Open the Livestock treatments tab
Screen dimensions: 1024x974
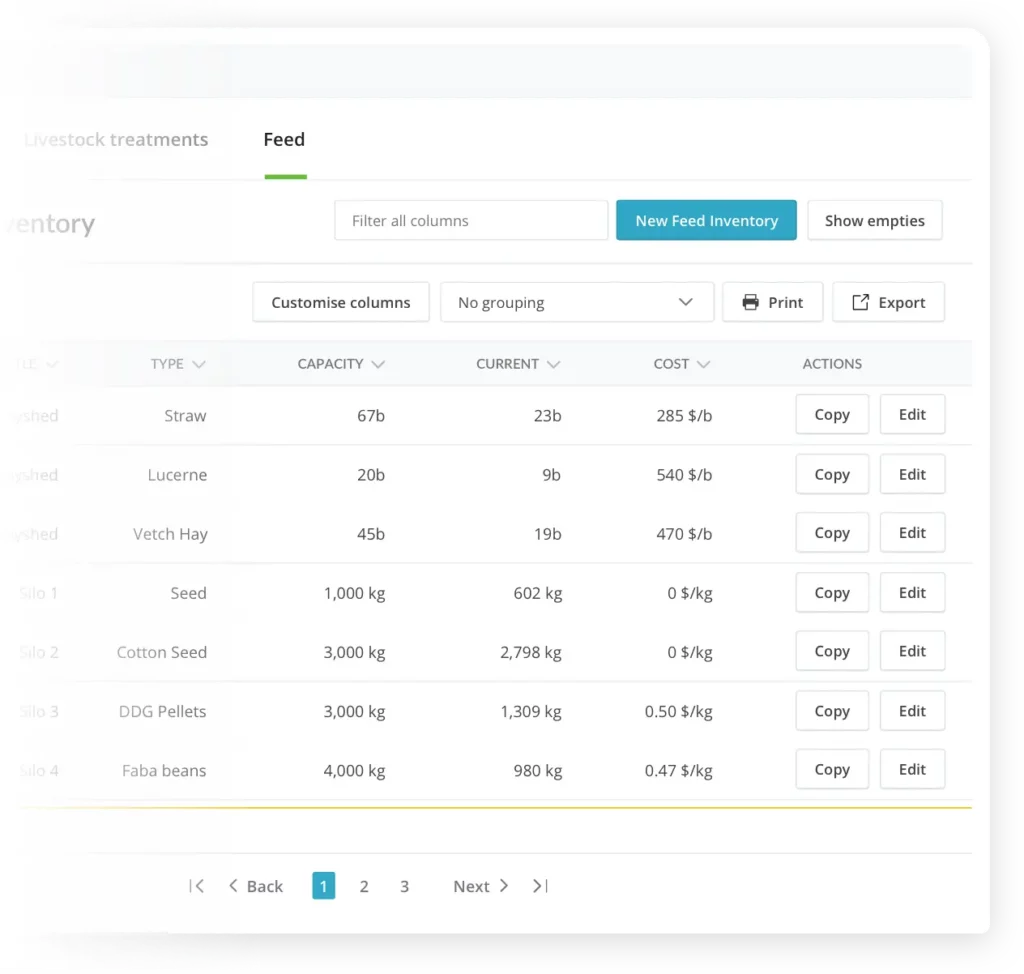(116, 140)
